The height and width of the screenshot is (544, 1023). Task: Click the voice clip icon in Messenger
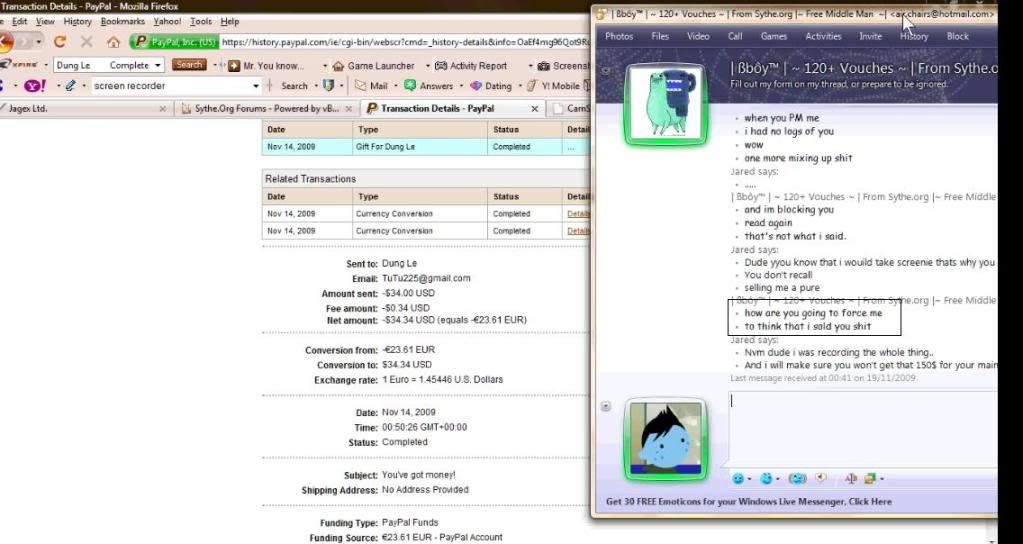(x=822, y=479)
